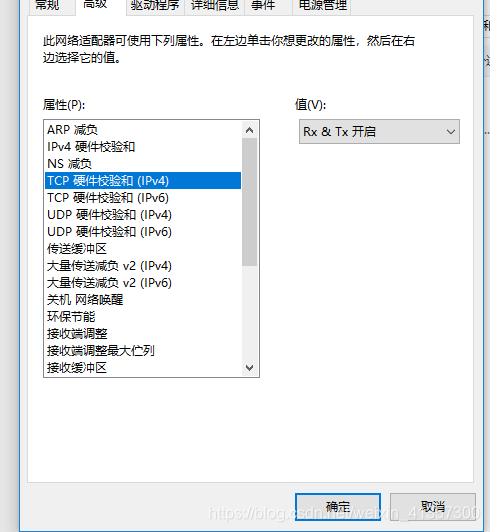This screenshot has height=532, width=490.
Task: Switch to the 常规 tab
Action: click(48, 6)
